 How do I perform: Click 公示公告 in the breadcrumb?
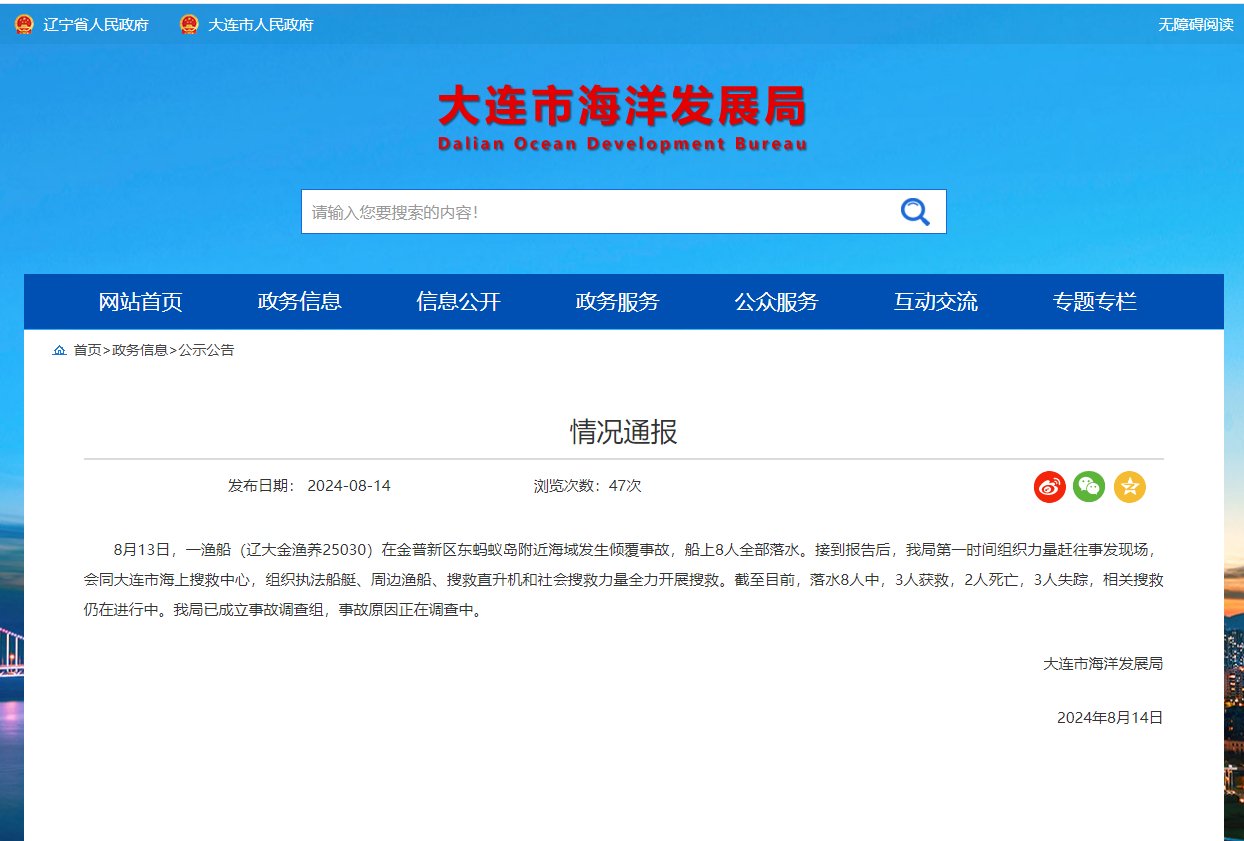206,351
